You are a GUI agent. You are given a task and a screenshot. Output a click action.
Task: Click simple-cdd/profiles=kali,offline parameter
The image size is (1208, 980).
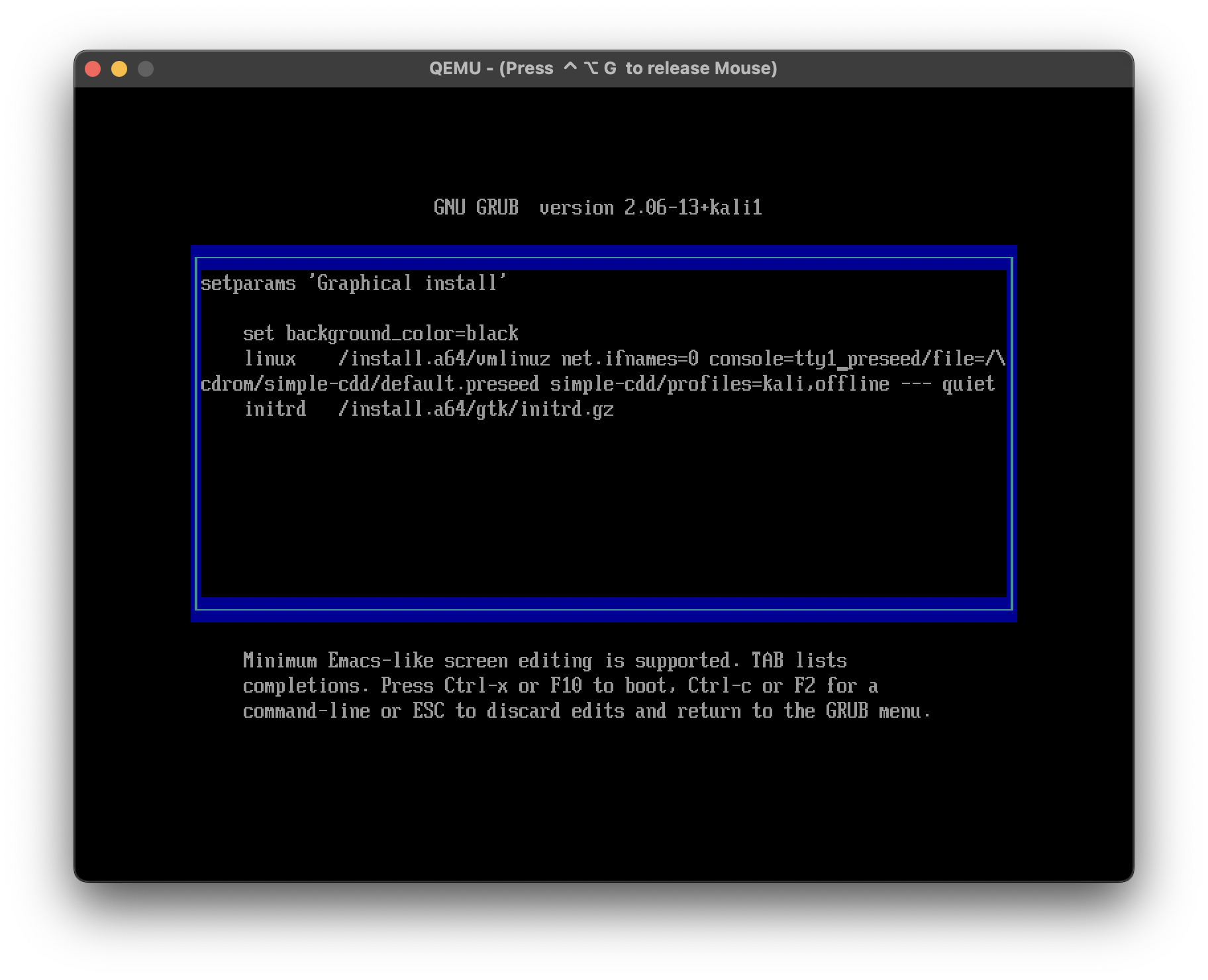click(720, 384)
